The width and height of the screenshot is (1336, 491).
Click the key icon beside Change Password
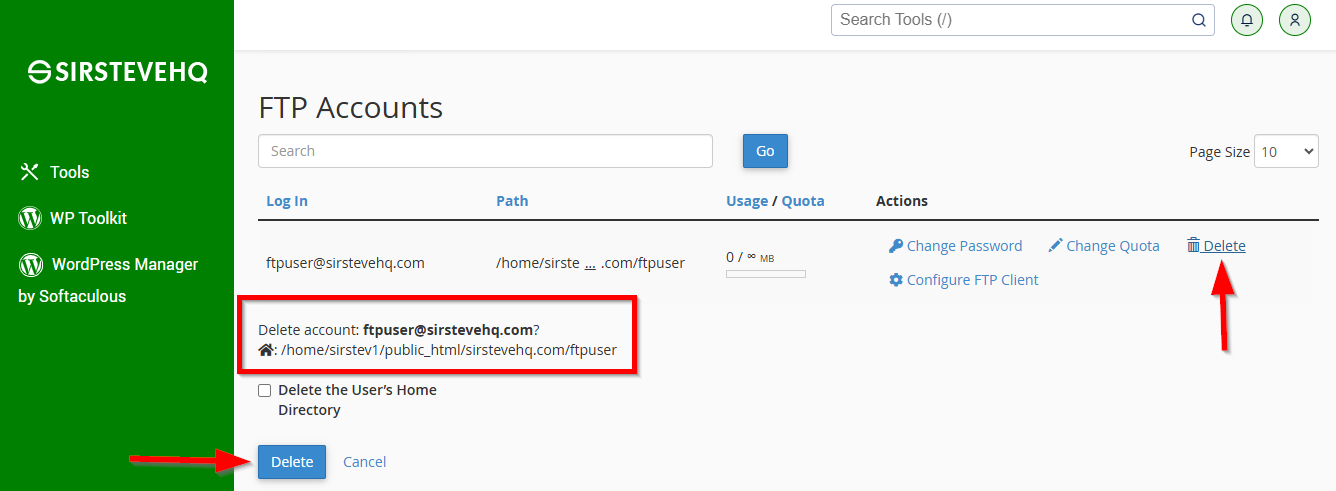tap(896, 246)
